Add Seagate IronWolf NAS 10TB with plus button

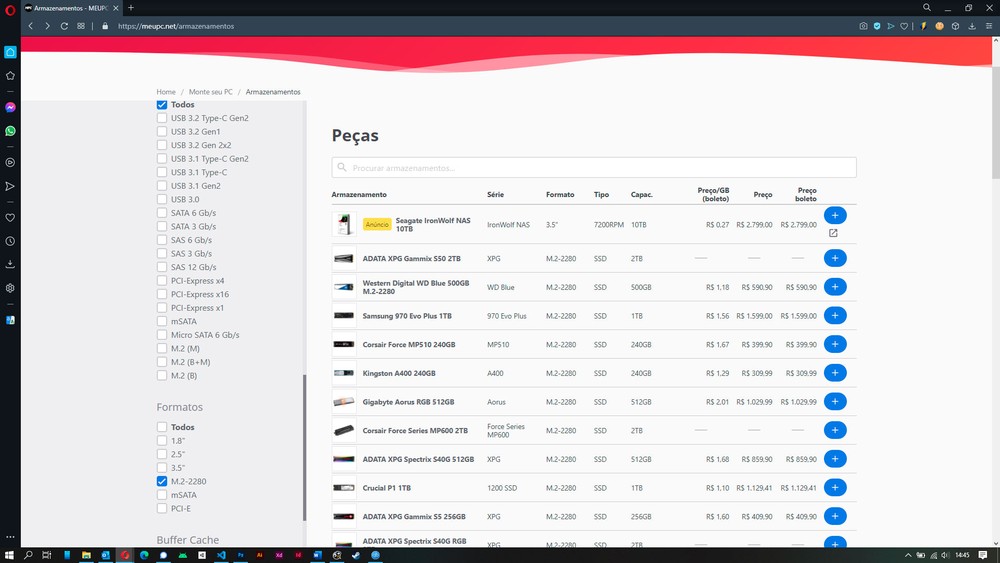point(835,216)
